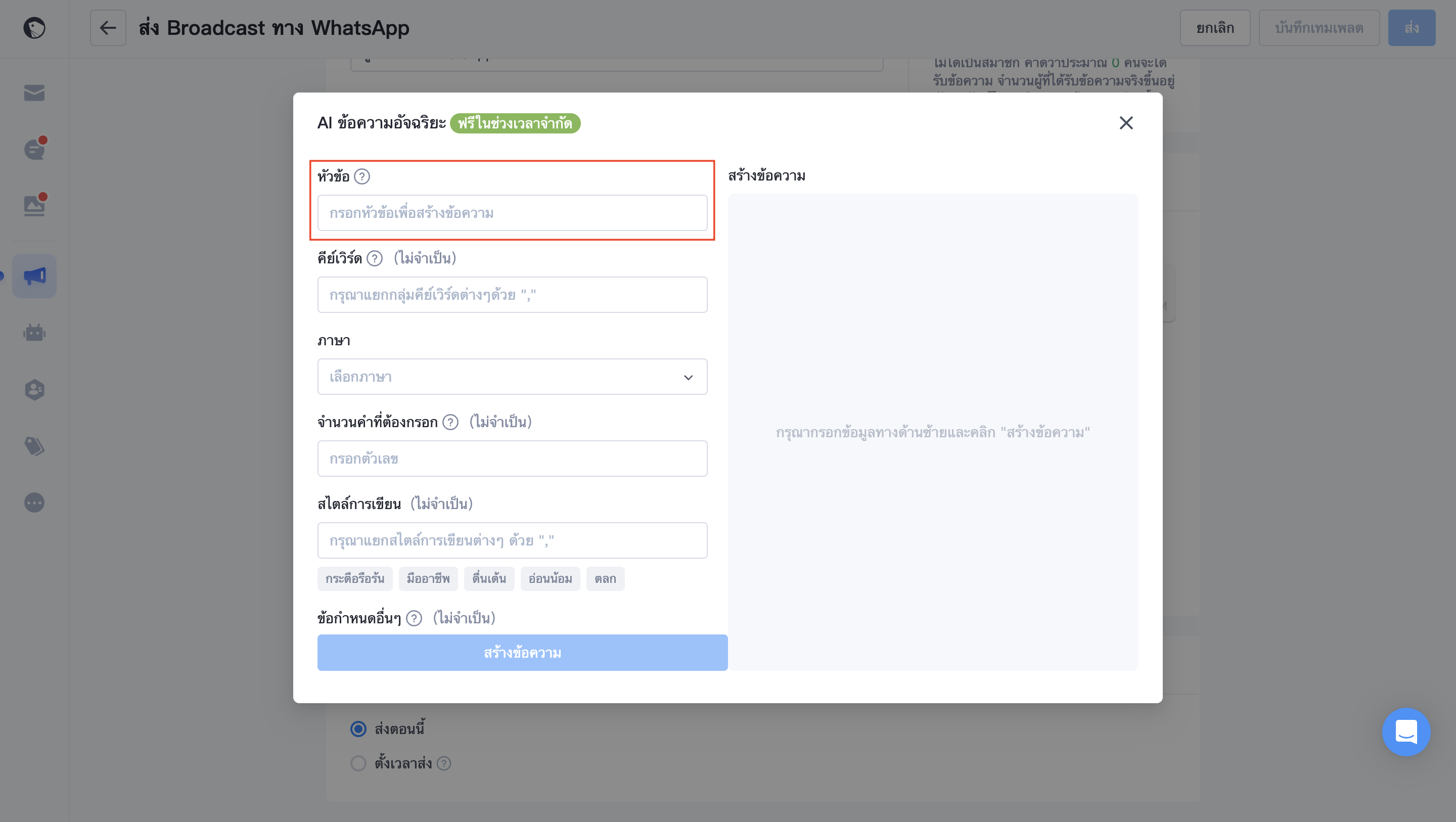Click help icon next to จำนวนคำที่ต้องกรอก
Screen dimensions: 1456x822
(450, 422)
